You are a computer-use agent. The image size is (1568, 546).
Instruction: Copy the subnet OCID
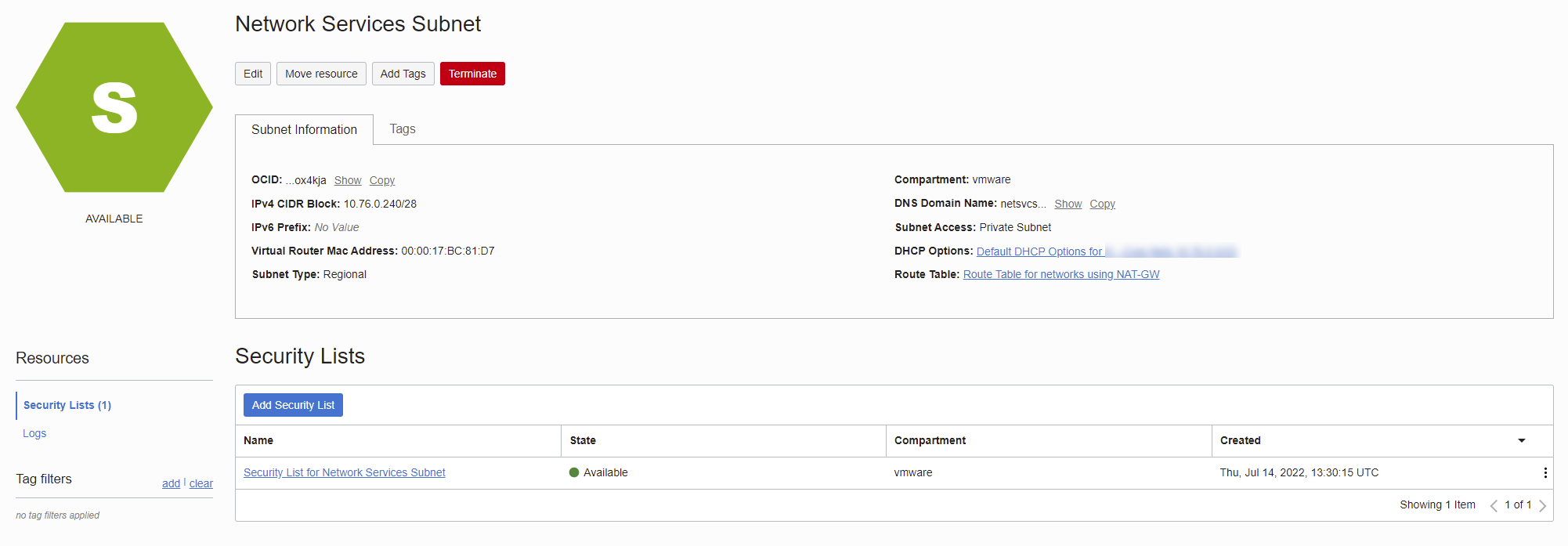382,180
